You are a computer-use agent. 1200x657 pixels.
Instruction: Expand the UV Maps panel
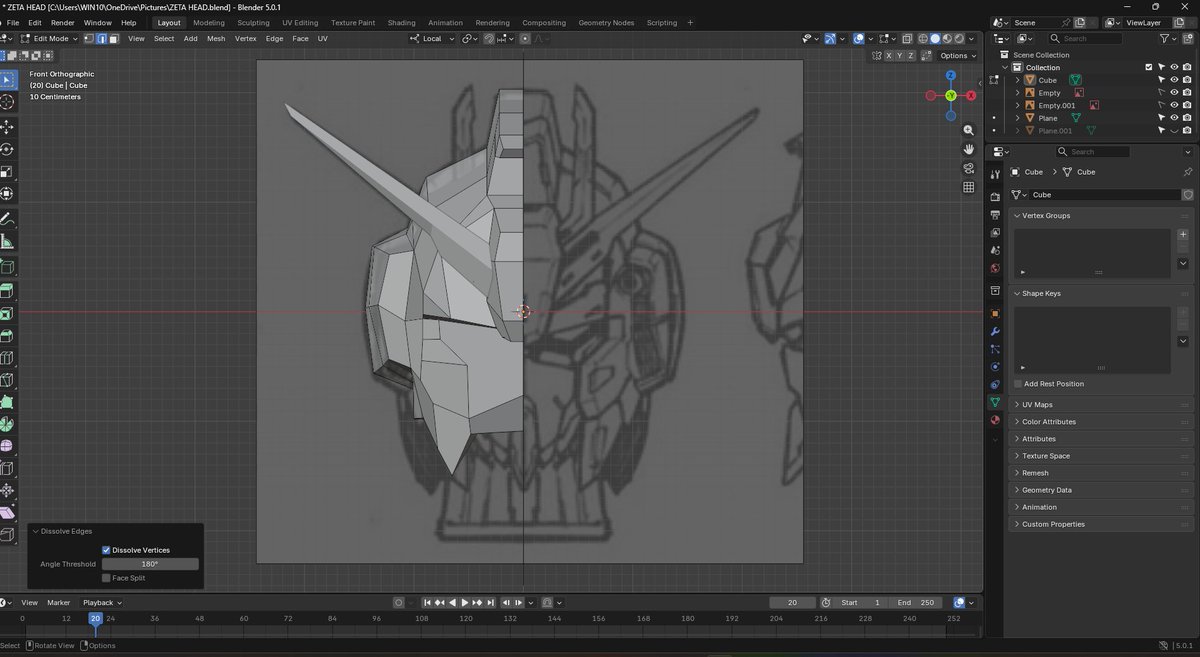1037,405
